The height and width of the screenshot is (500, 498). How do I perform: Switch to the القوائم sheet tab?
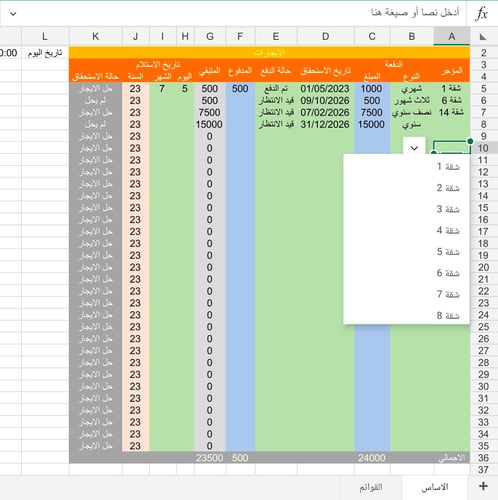[x=371, y=487]
